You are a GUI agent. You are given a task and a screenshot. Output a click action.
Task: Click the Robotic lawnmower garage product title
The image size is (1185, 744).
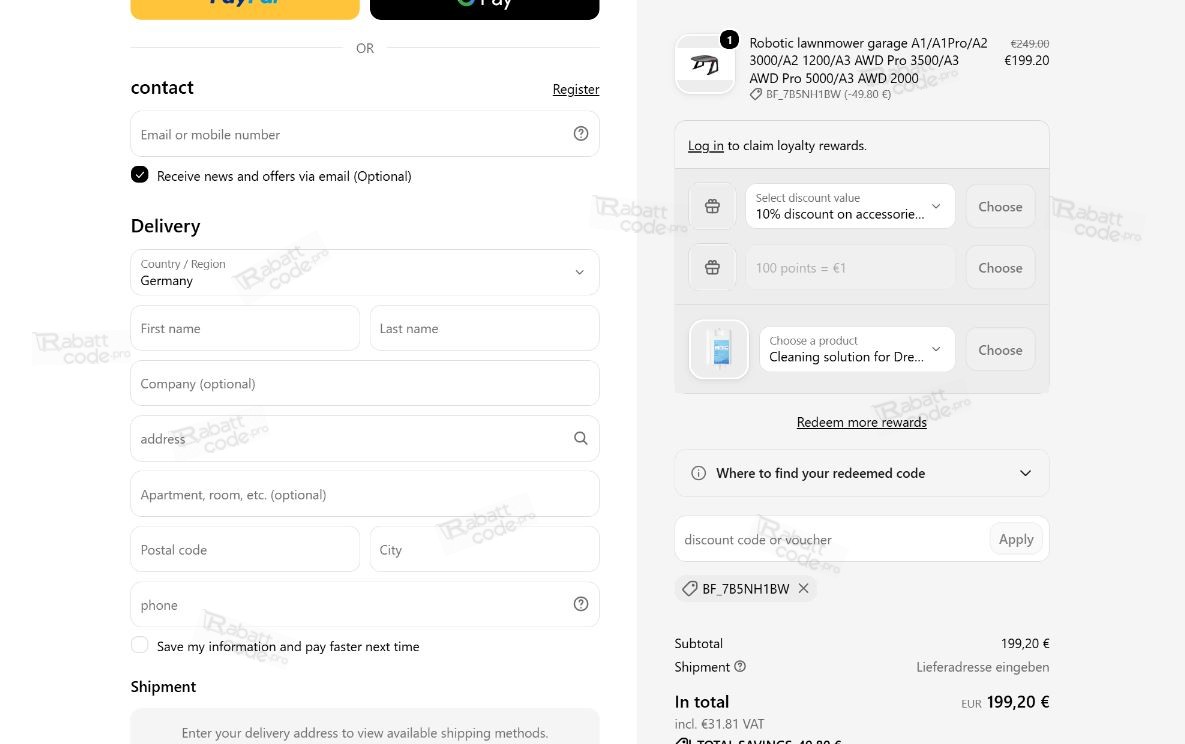pyautogui.click(x=868, y=60)
